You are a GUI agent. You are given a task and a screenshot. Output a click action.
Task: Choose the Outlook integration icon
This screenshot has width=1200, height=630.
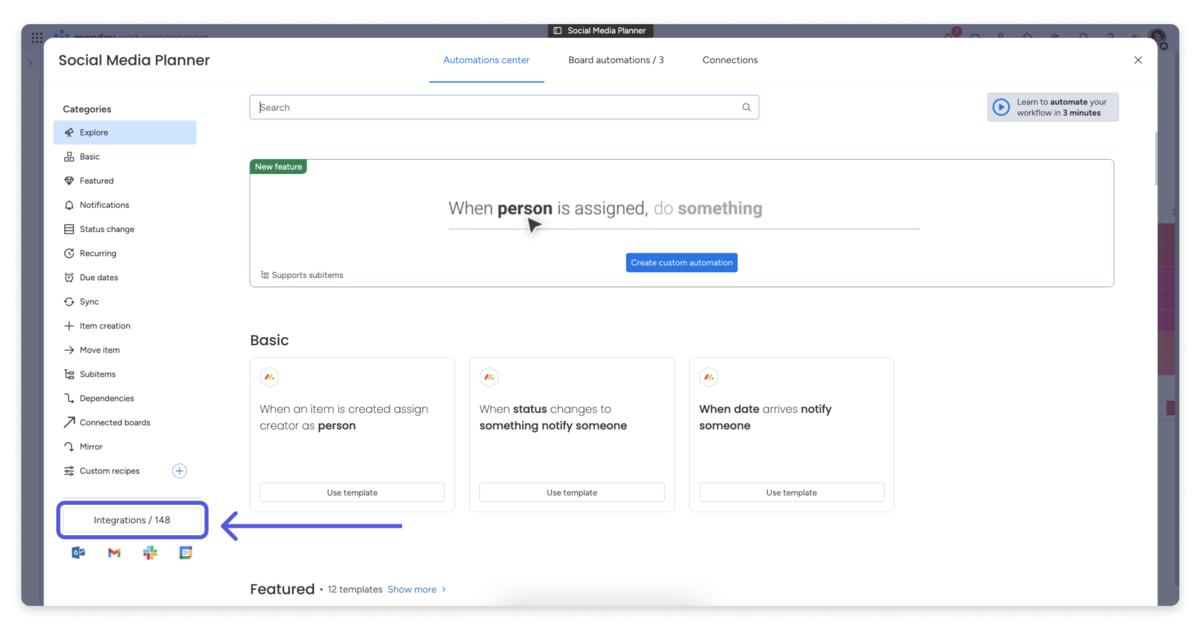tap(78, 552)
